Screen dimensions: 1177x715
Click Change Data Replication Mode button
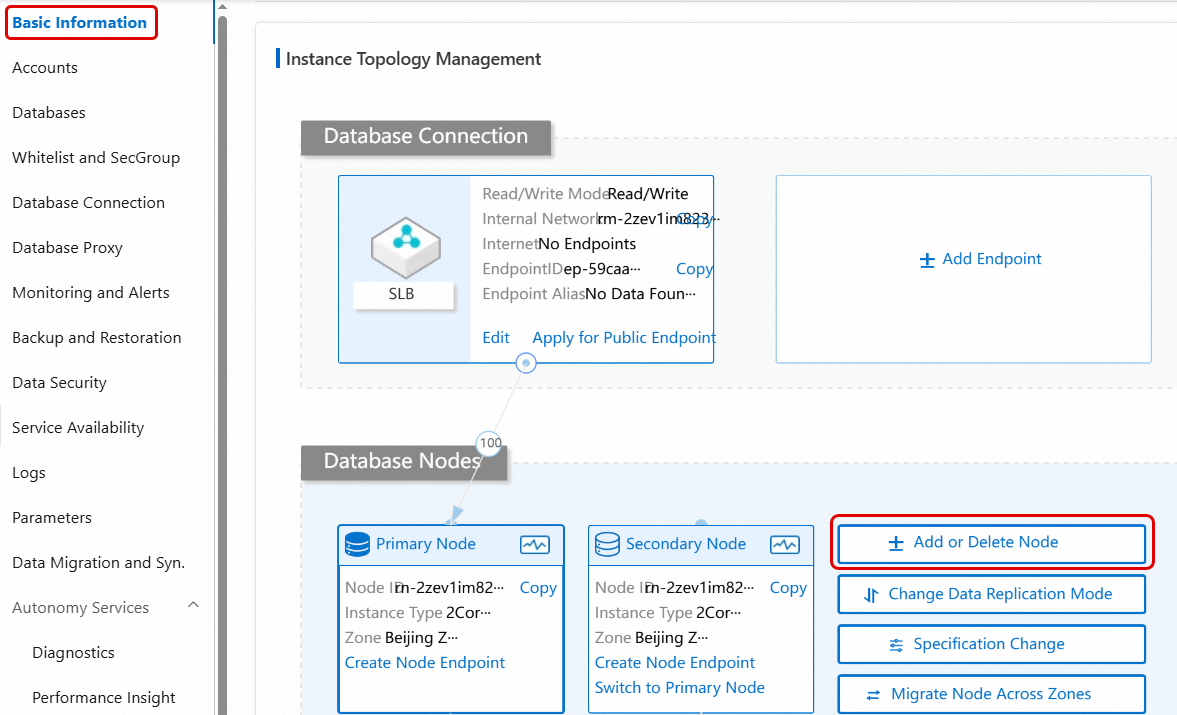point(991,594)
